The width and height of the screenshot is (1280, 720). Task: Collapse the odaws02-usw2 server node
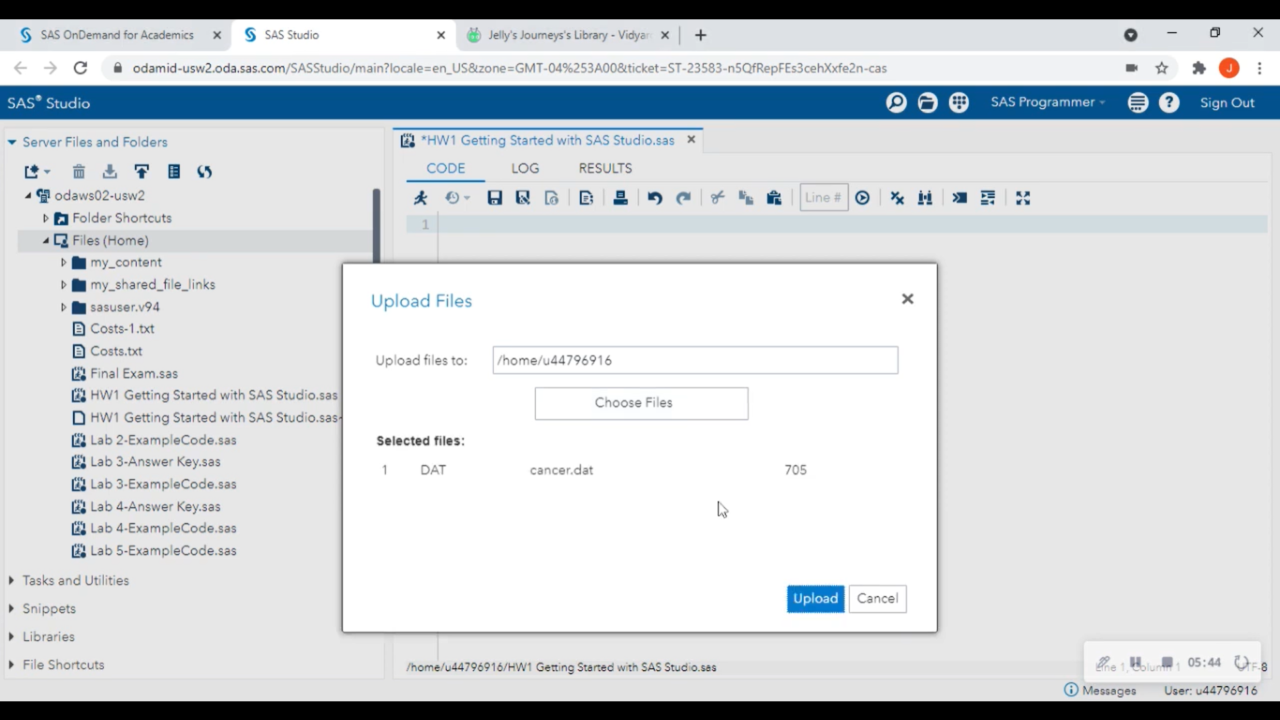[x=28, y=196]
